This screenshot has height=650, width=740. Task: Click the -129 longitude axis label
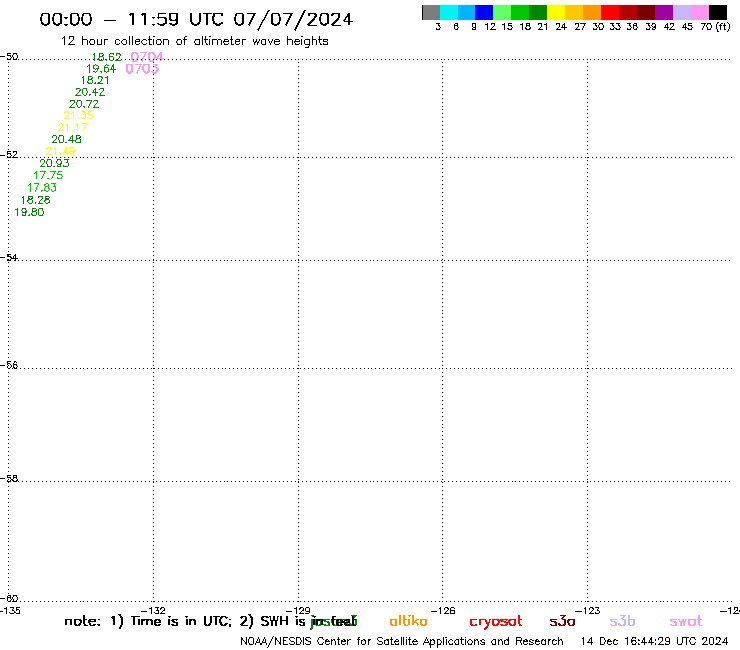pyautogui.click(x=298, y=610)
